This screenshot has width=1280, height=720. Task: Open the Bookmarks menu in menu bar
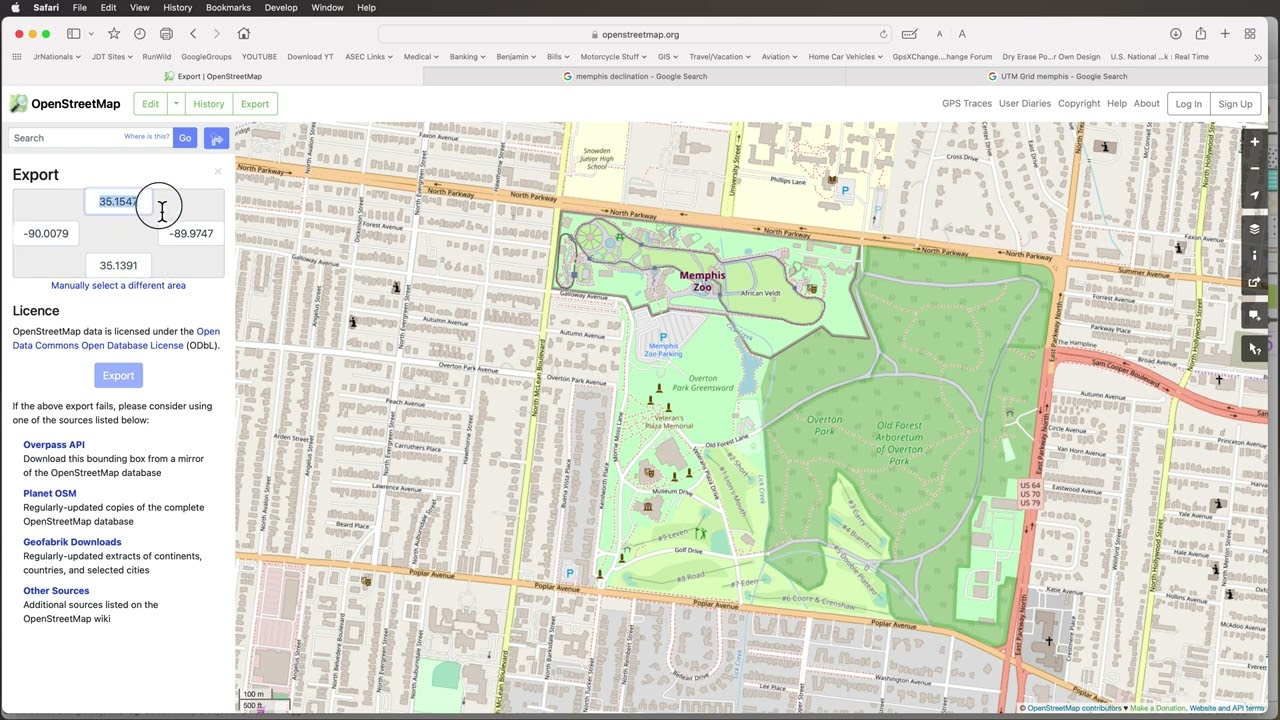[x=228, y=8]
